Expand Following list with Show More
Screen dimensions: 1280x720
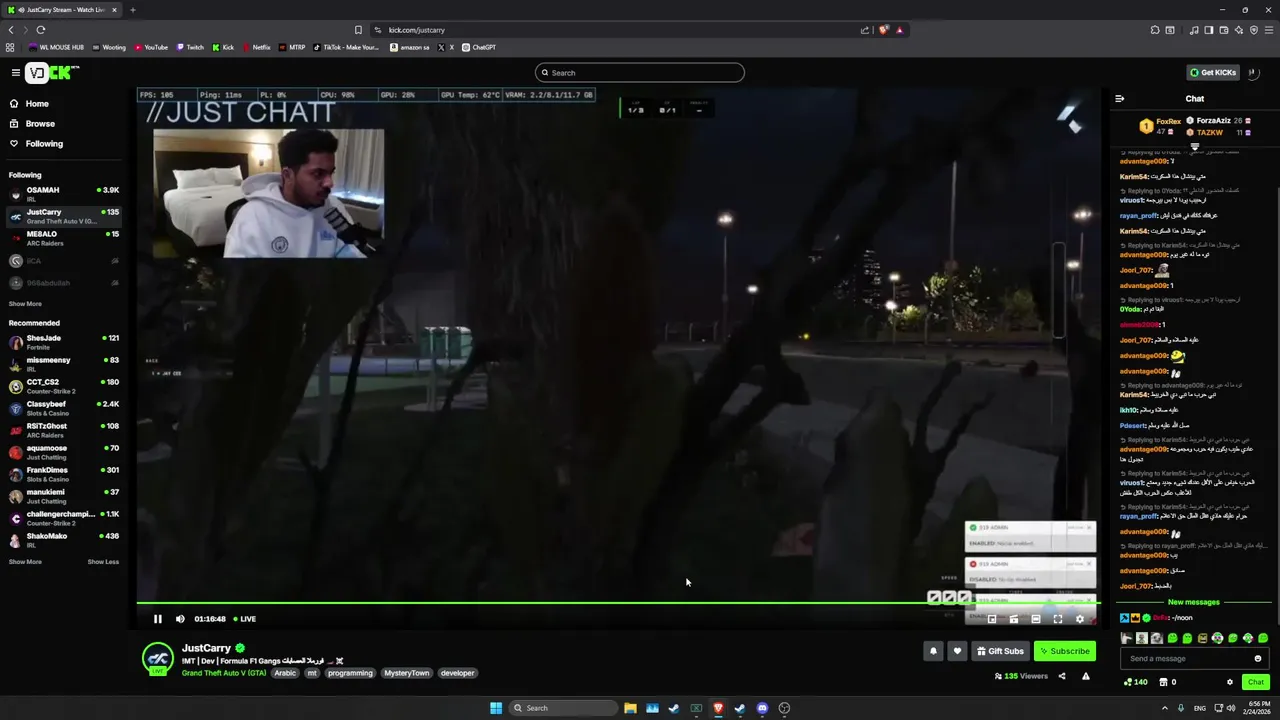tap(25, 304)
